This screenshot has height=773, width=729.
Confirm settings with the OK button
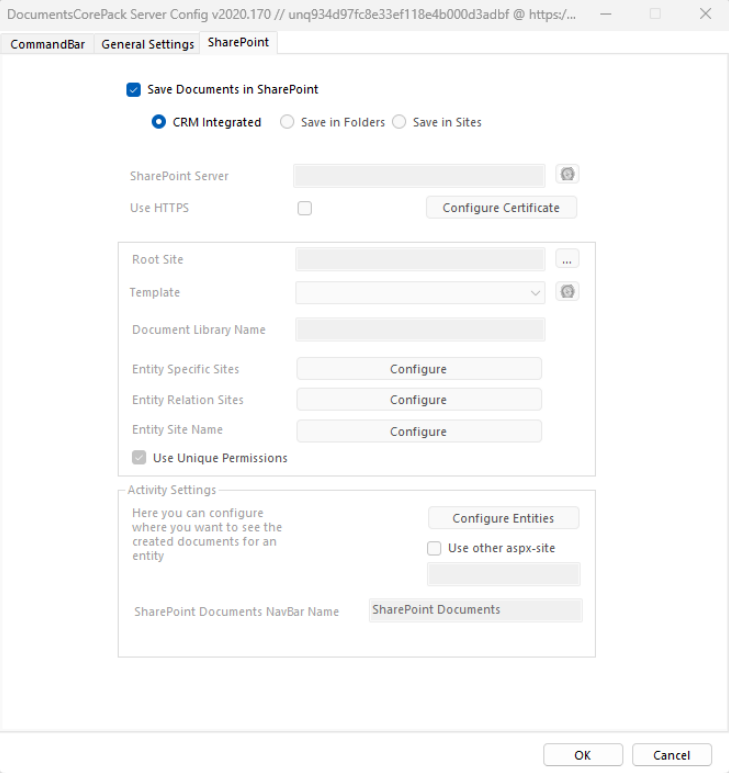coord(582,755)
